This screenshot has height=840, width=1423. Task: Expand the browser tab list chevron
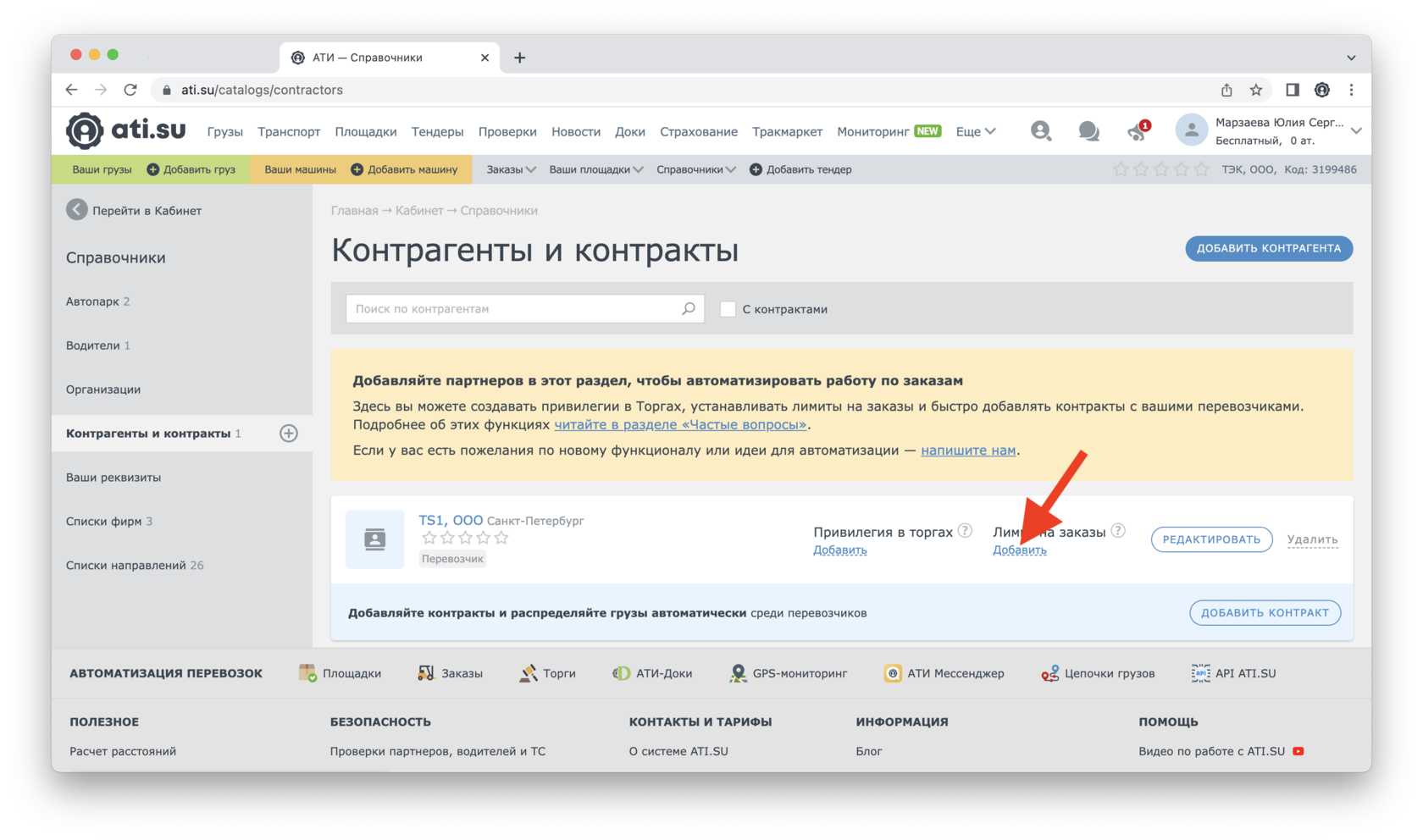click(1351, 58)
